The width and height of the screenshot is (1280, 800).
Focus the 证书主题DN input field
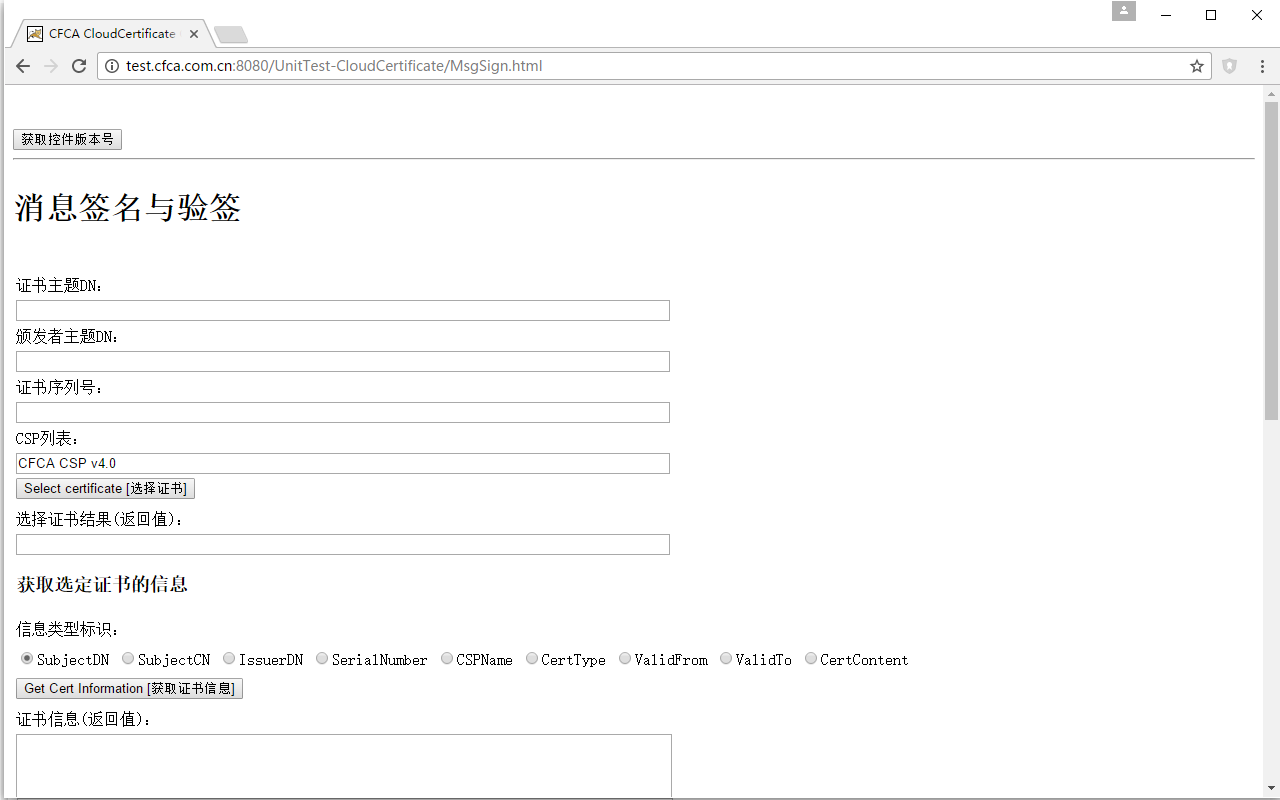343,310
